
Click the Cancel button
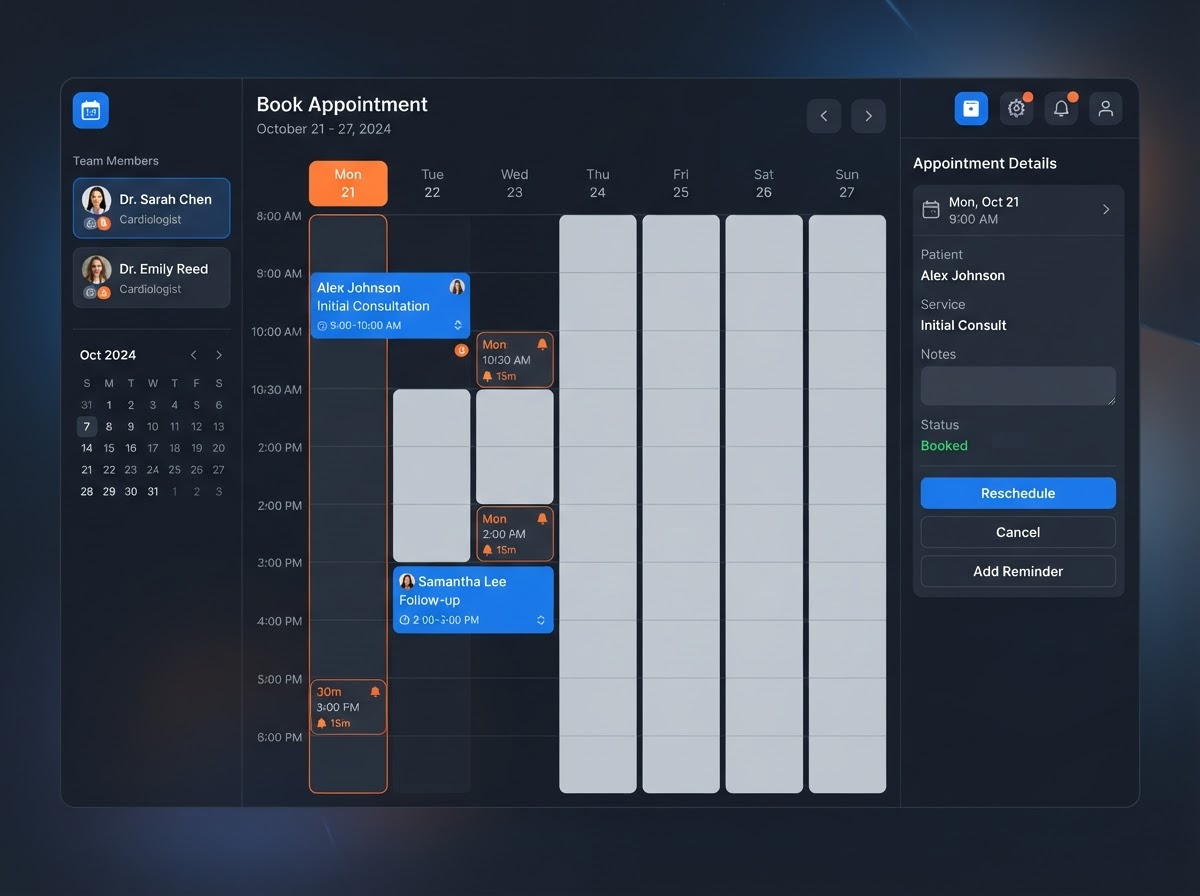pos(1018,532)
